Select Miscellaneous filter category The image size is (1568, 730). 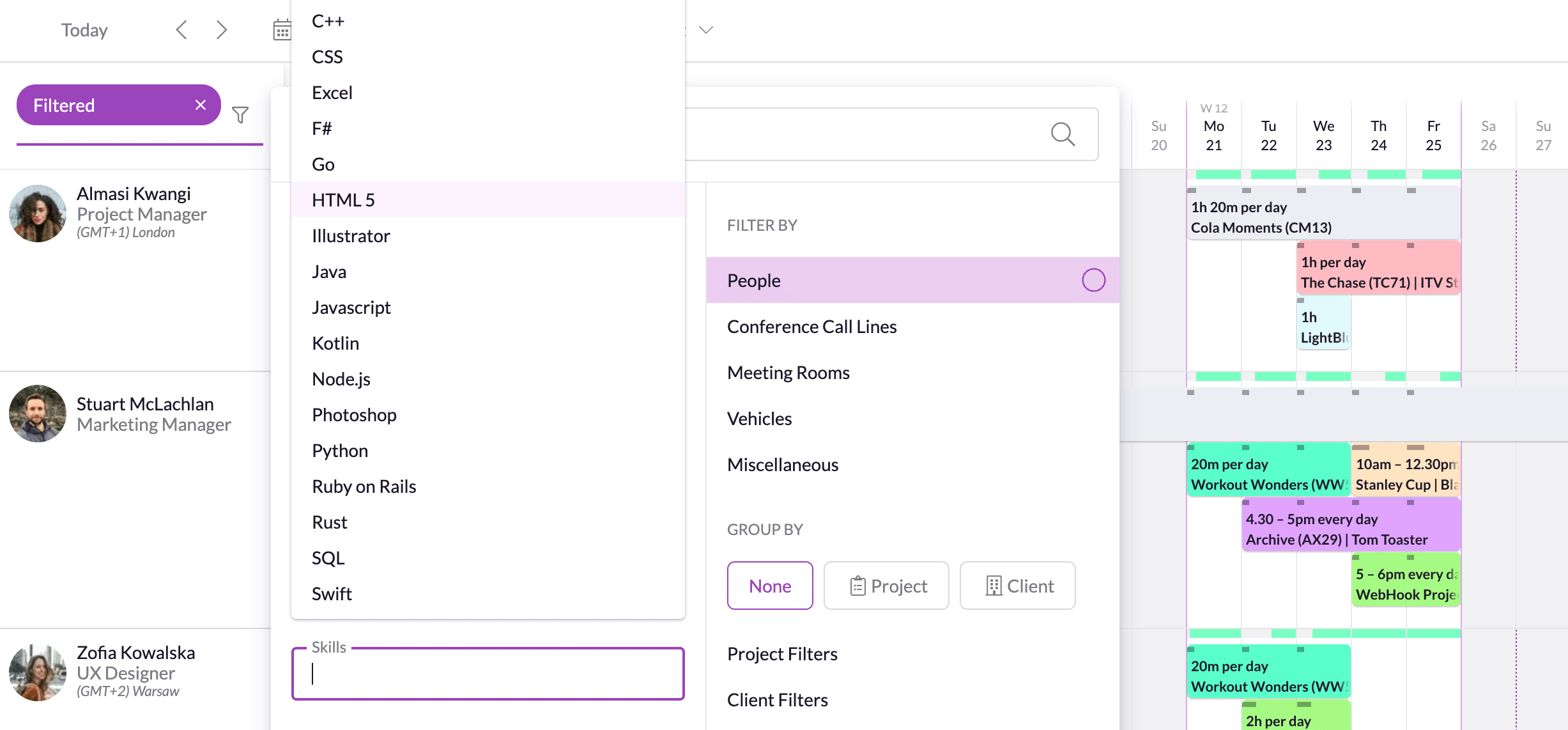click(783, 464)
